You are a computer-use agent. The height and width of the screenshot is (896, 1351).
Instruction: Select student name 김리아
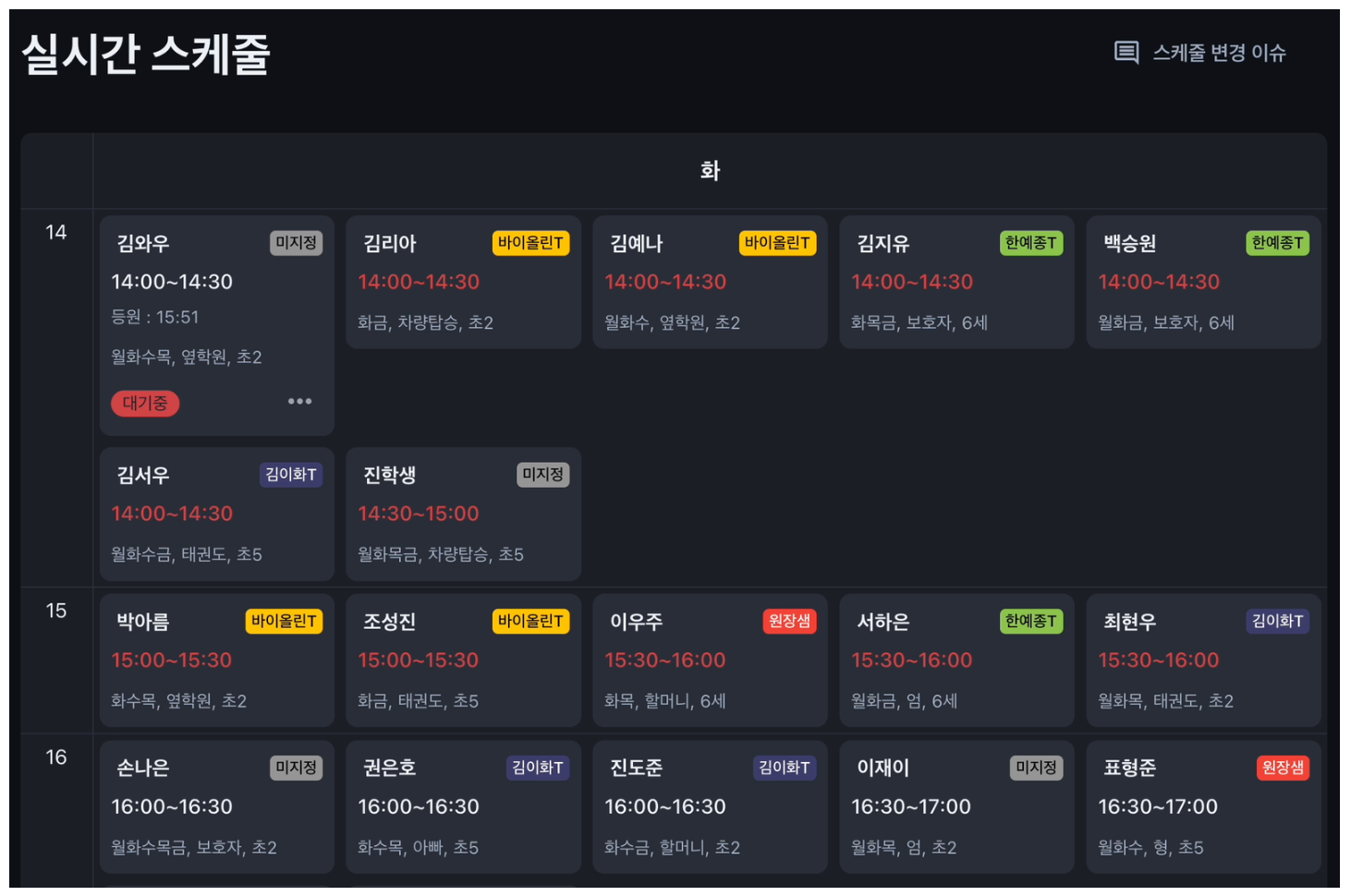[x=390, y=244]
